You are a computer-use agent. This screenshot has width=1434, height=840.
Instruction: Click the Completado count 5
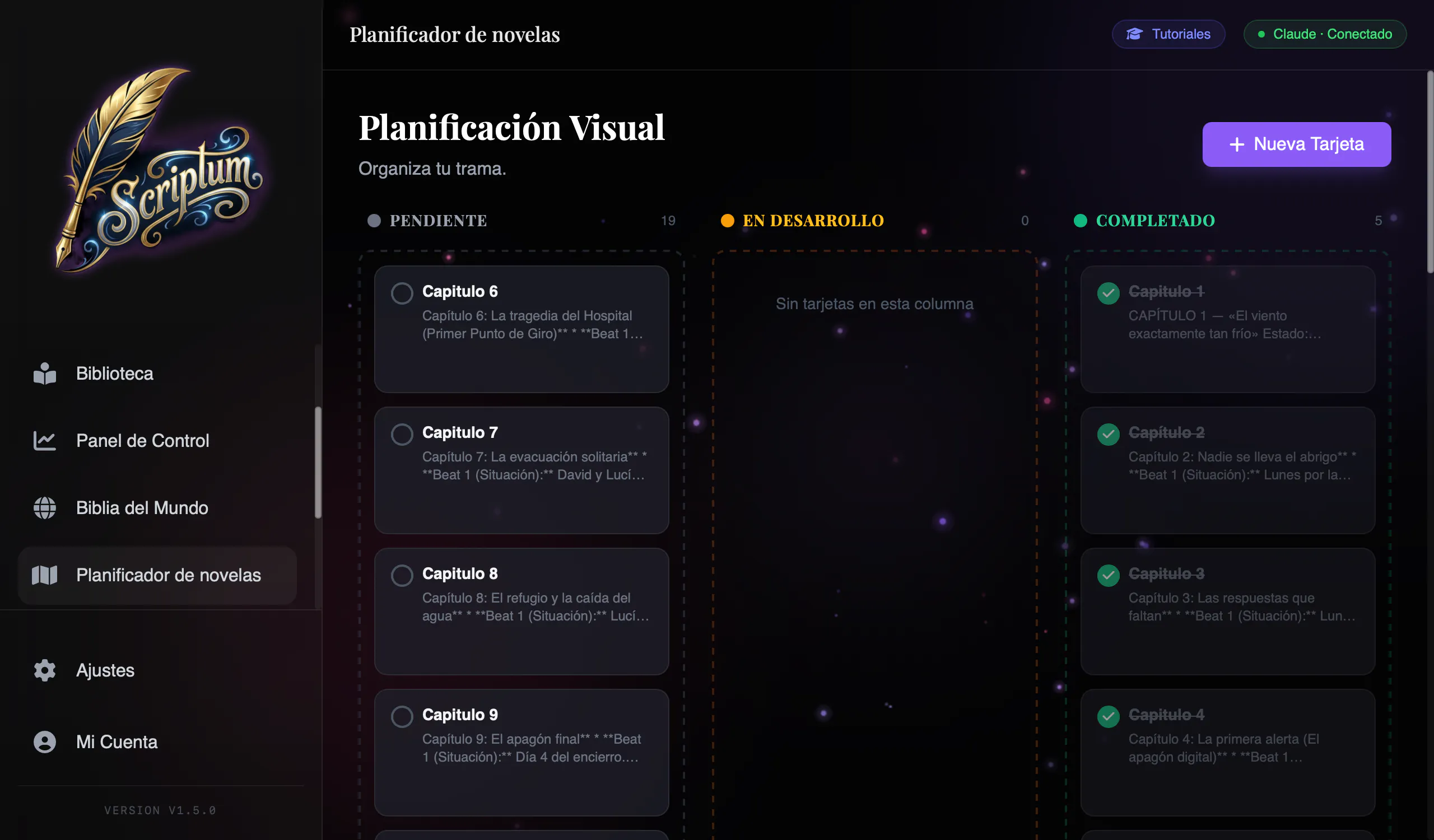pos(1378,221)
